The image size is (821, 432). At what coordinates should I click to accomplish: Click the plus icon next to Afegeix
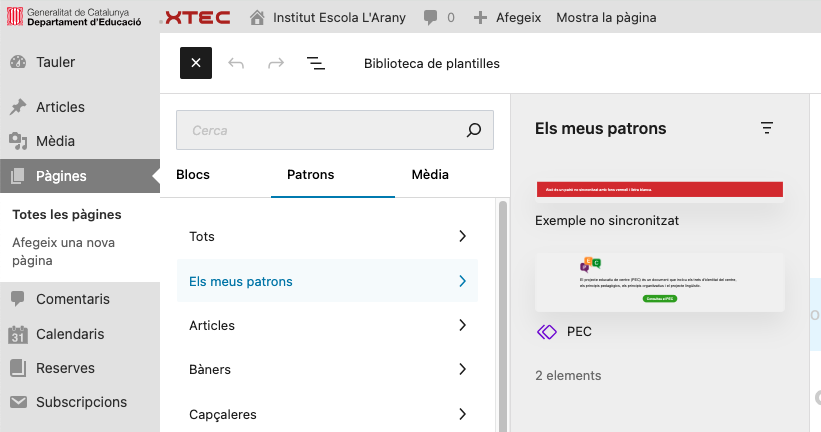click(480, 18)
